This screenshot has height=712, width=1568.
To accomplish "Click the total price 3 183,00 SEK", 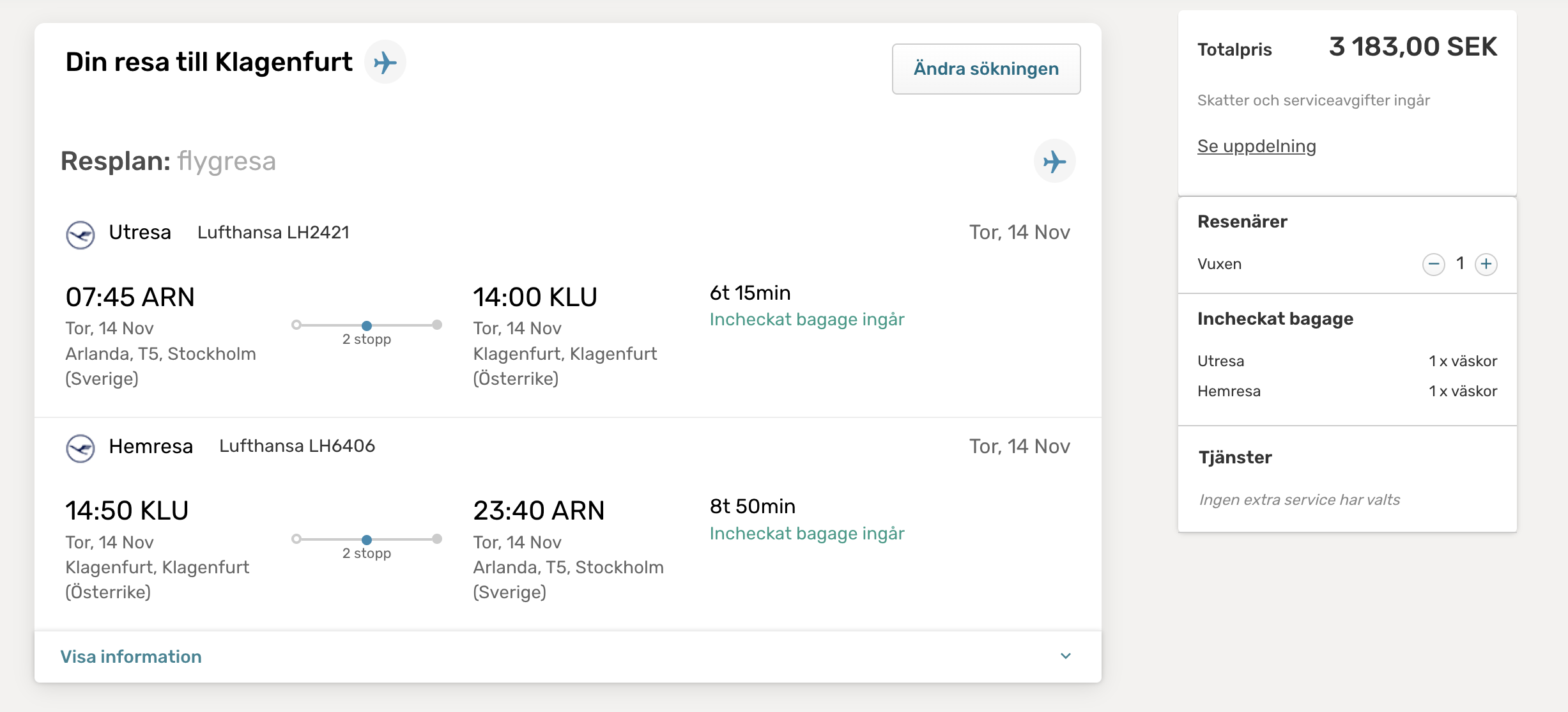I will (1413, 47).
